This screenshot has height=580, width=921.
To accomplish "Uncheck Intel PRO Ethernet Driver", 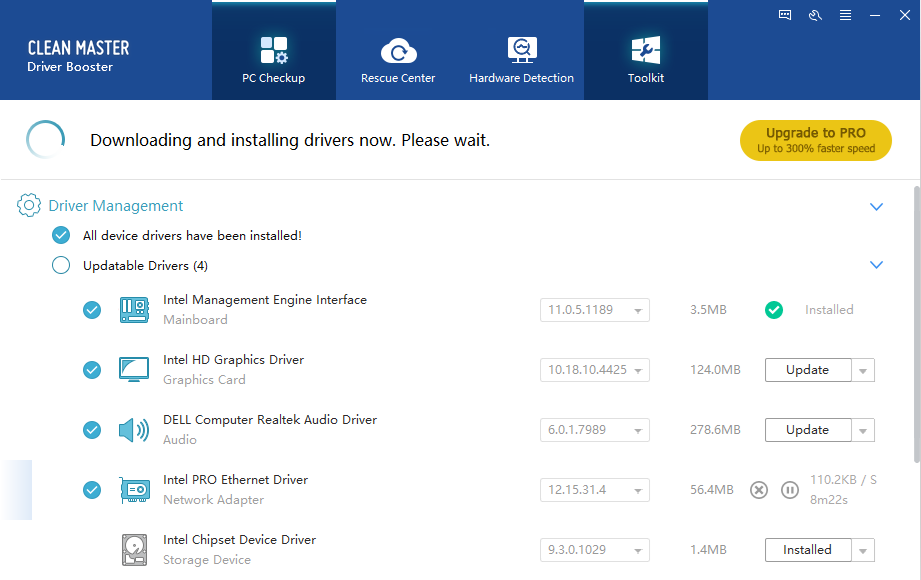I will (x=92, y=490).
